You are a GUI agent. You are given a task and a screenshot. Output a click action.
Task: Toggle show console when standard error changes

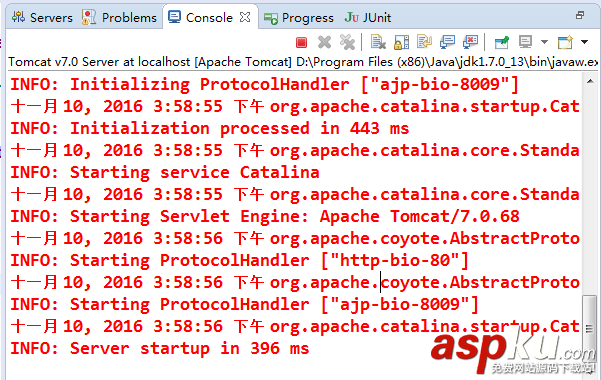[x=470, y=42]
